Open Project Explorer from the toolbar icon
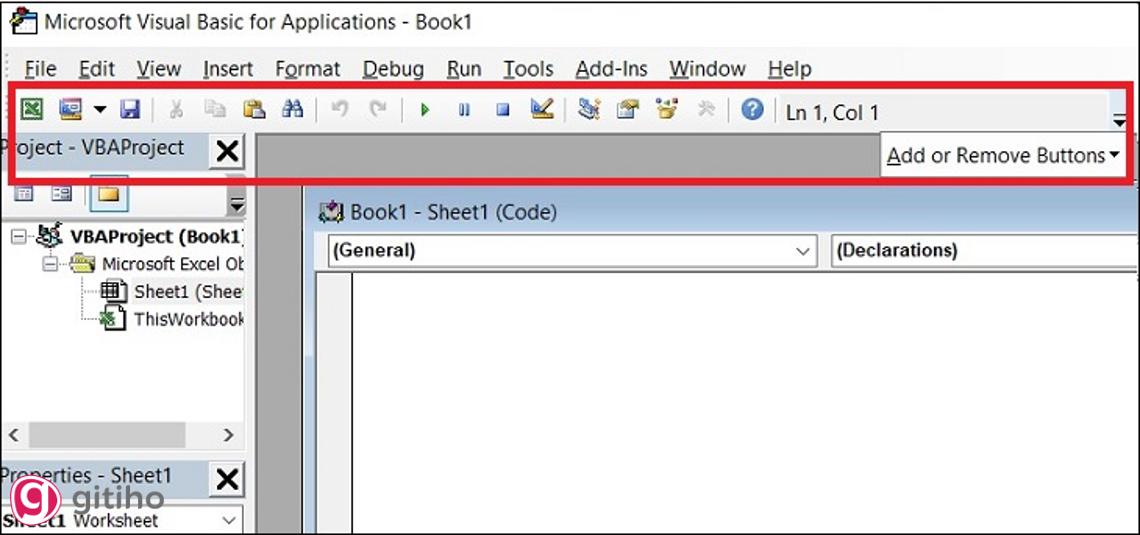 pyautogui.click(x=589, y=110)
